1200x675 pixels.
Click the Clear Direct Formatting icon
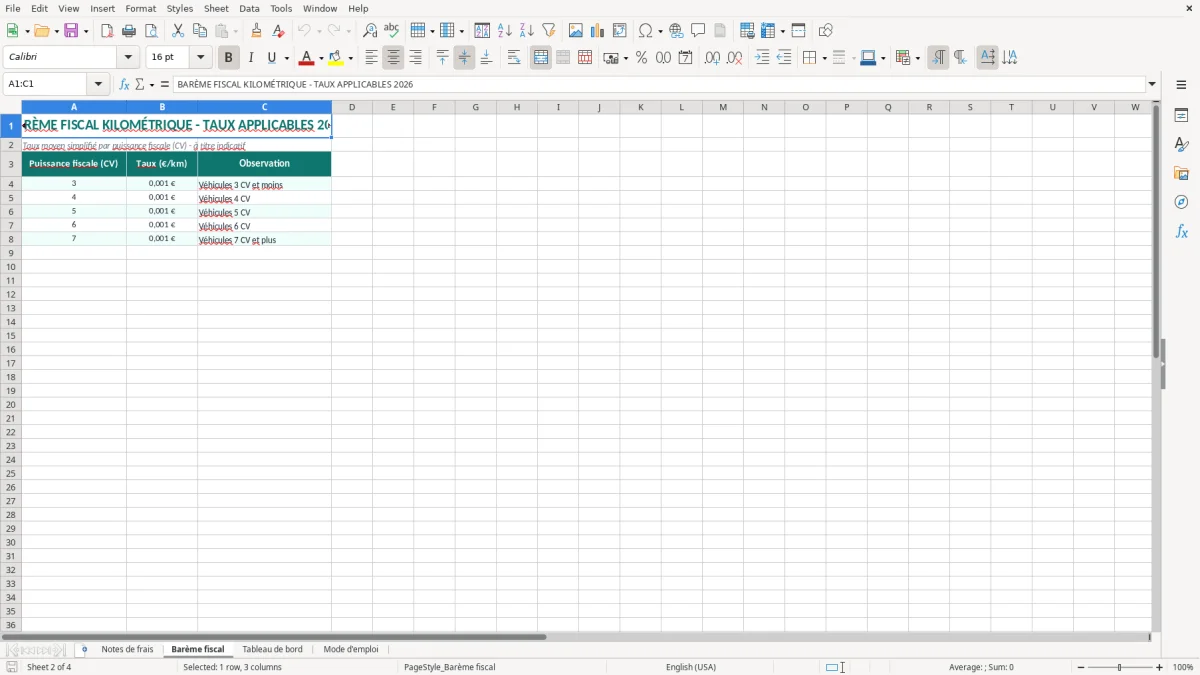279,31
